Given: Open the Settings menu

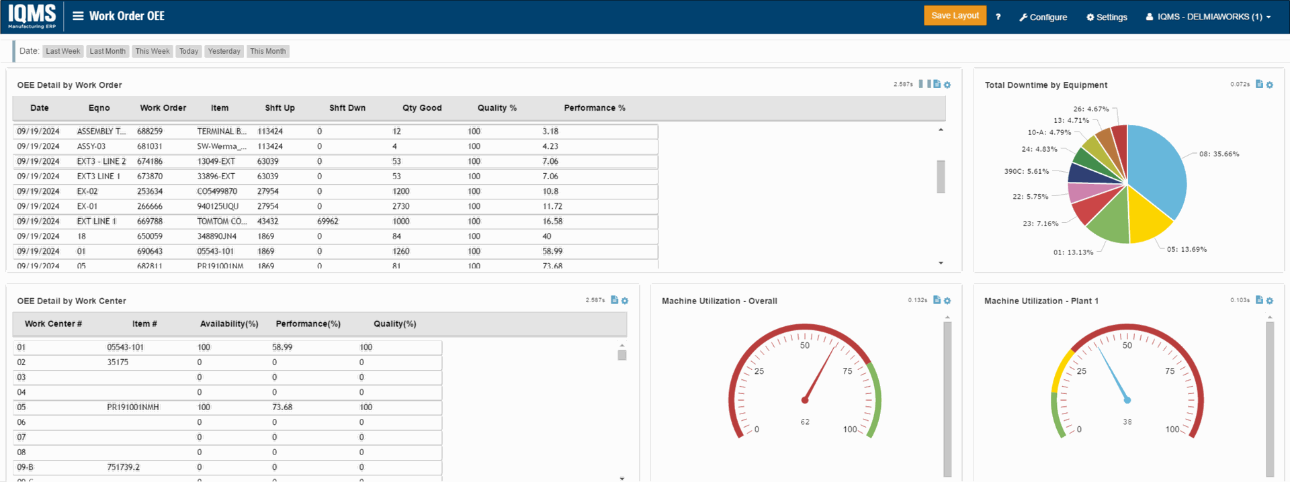Looking at the screenshot, I should coord(1105,17).
